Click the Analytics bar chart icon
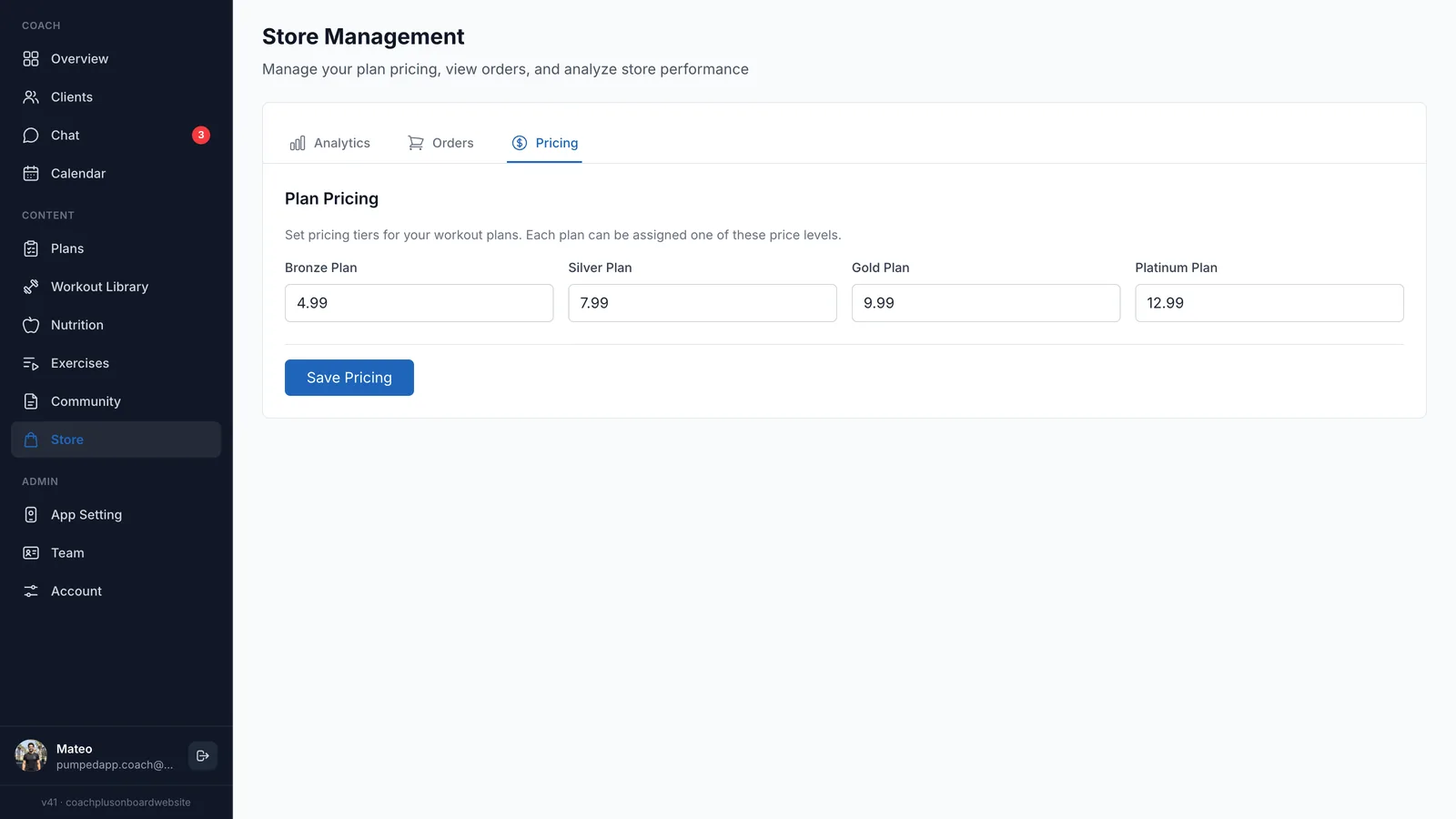The image size is (1456, 819). (298, 143)
